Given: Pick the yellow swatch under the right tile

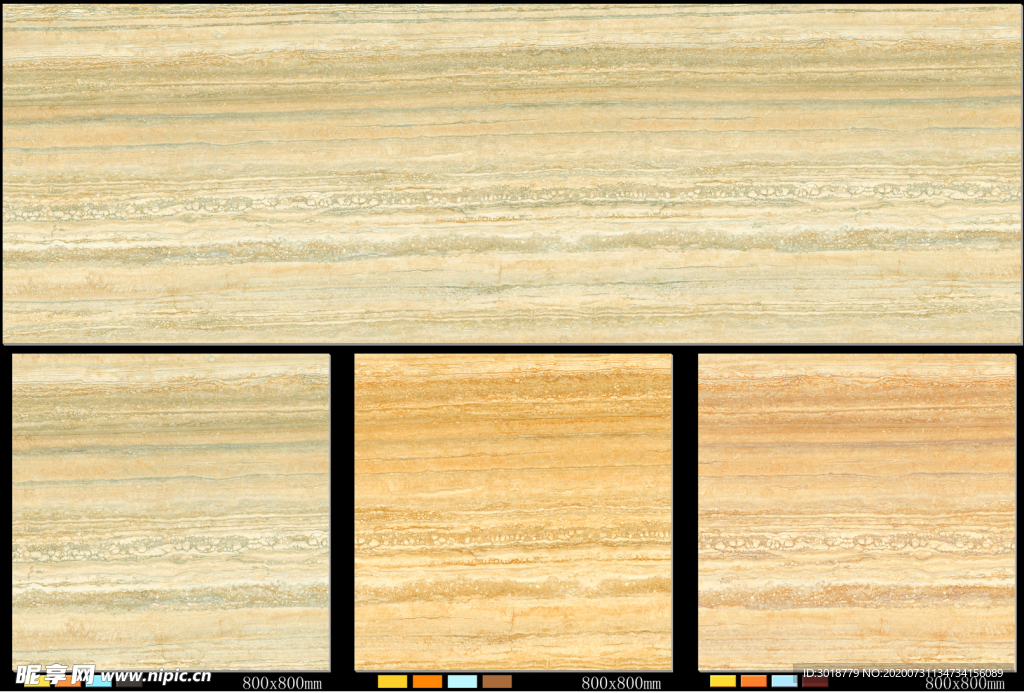Looking at the screenshot, I should pyautogui.click(x=723, y=681).
